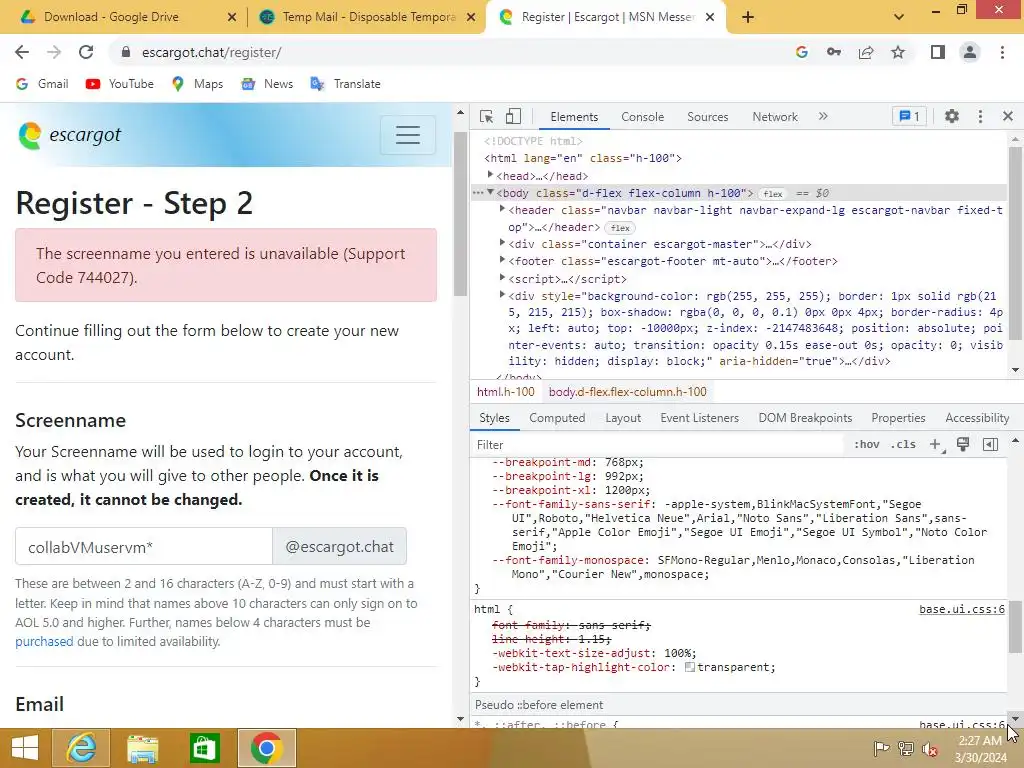Open the Chrome three-dot menu
1024x768 pixels.
pos(1002,52)
